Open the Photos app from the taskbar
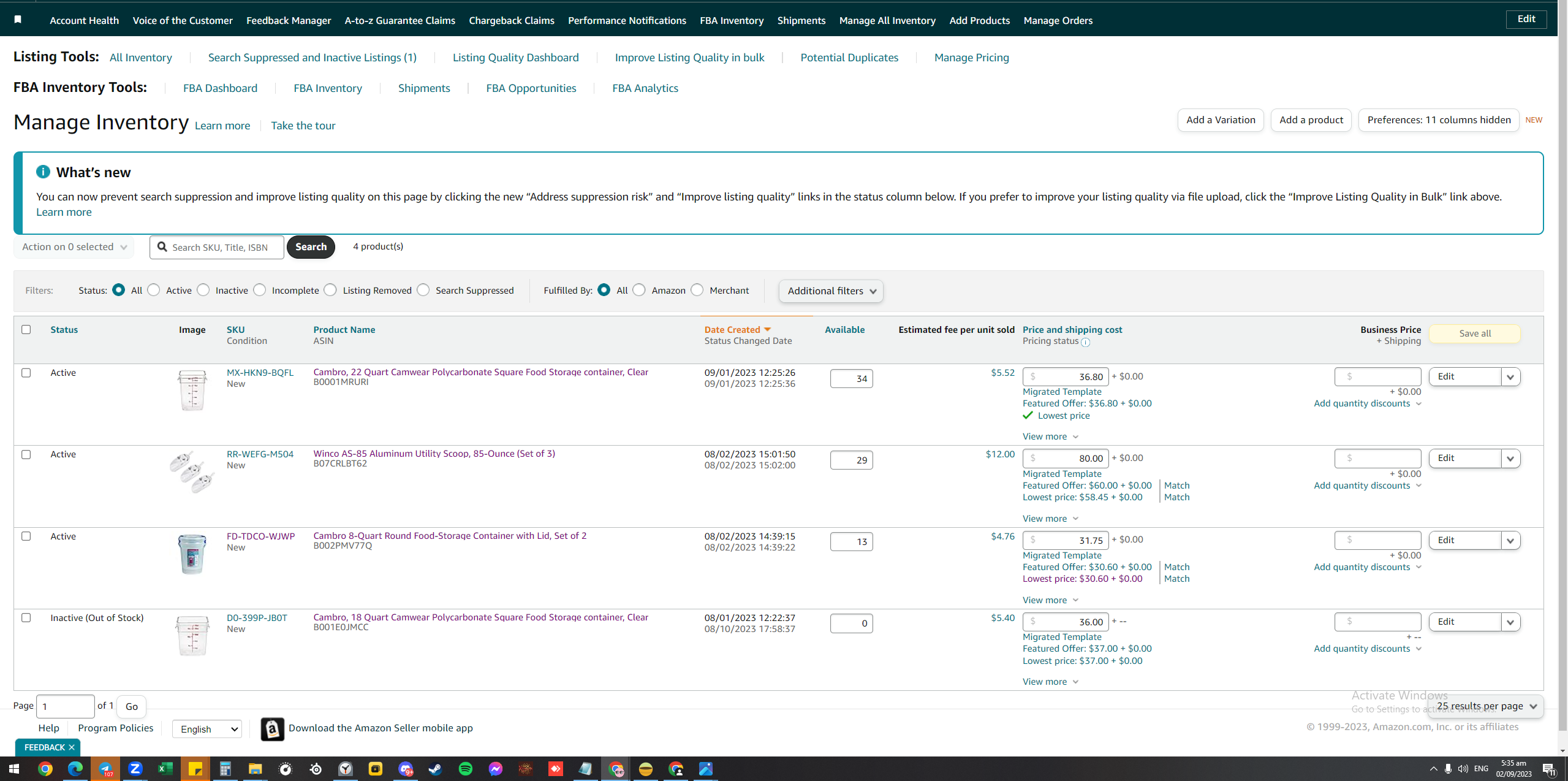This screenshot has height=781, width=1568. tap(705, 769)
